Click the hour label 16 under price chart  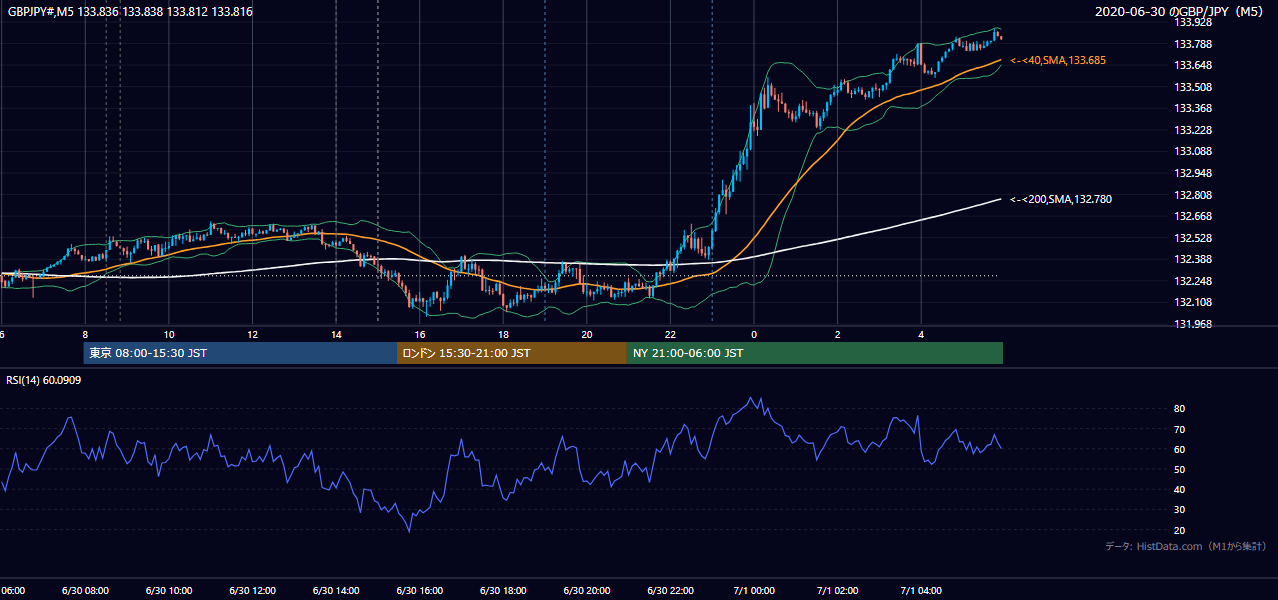pos(420,334)
